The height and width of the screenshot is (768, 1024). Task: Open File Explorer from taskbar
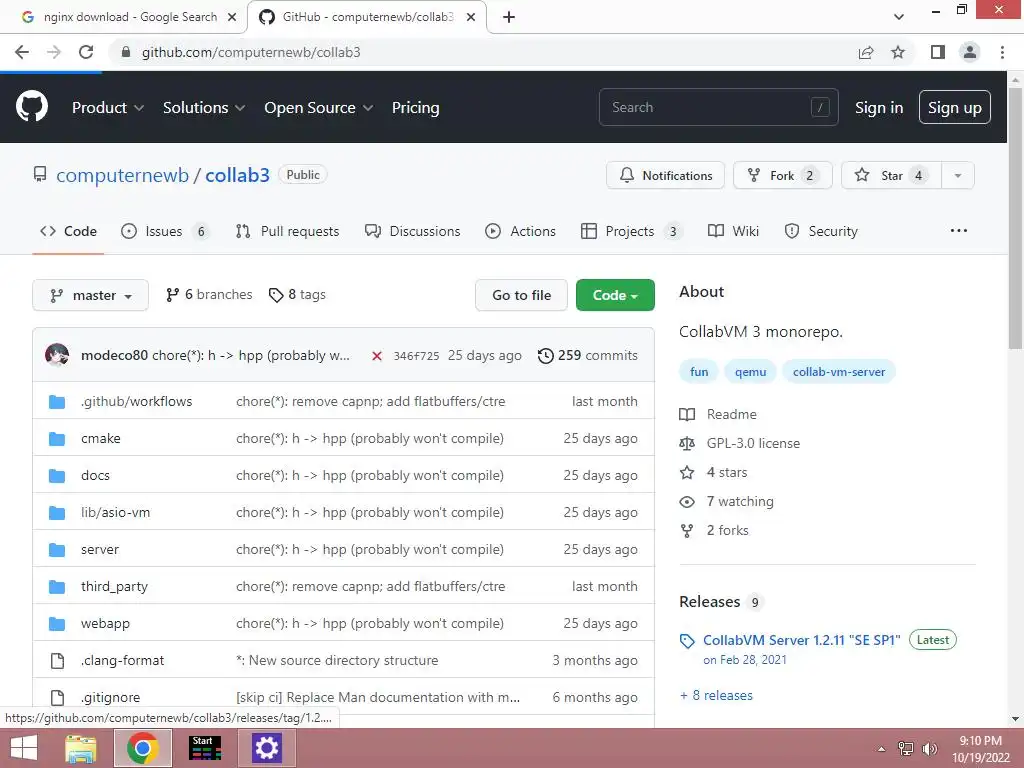tap(82, 748)
